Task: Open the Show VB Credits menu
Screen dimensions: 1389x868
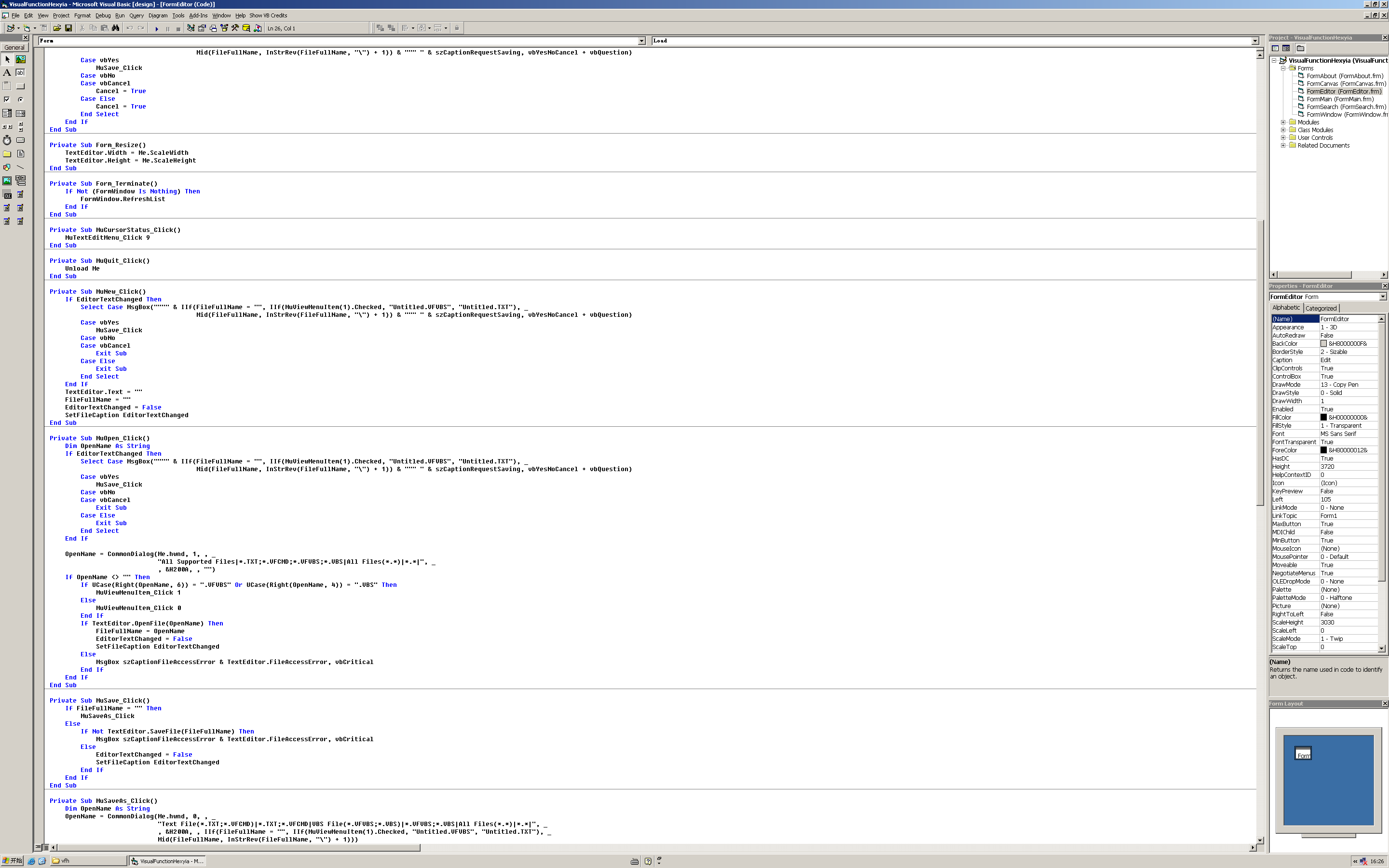Action: (268, 15)
